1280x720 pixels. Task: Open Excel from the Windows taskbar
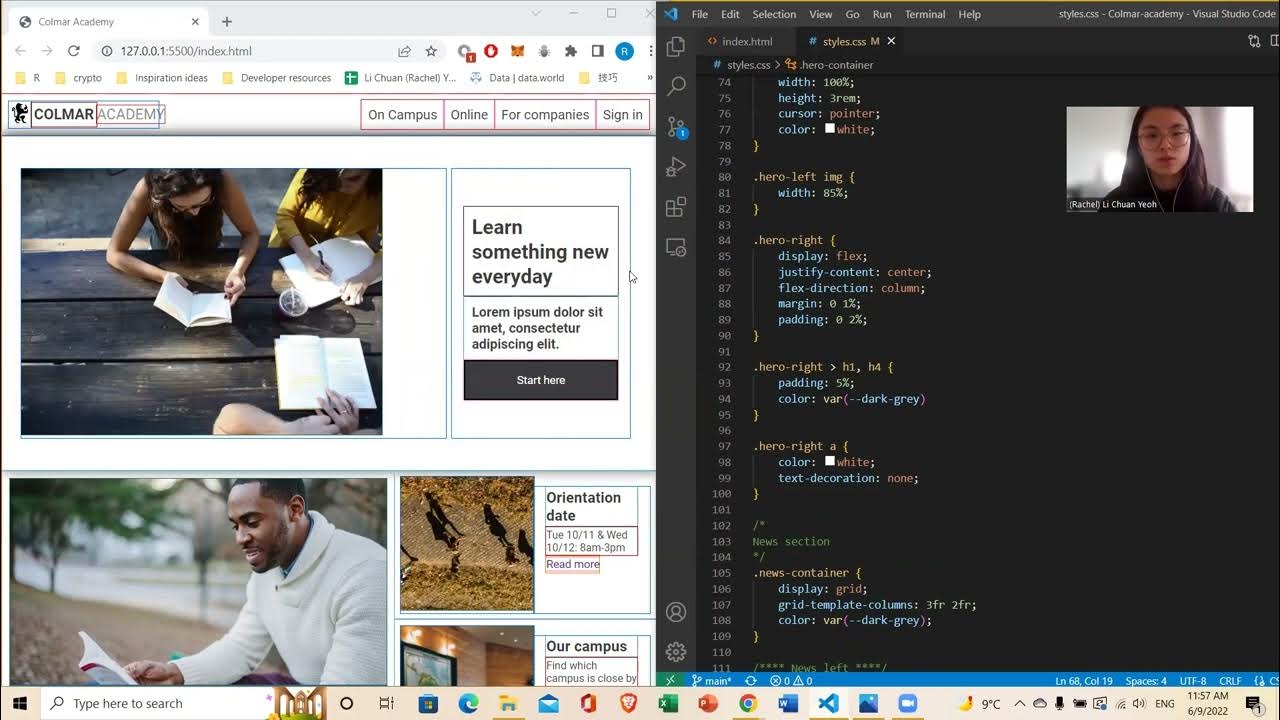tap(667, 703)
